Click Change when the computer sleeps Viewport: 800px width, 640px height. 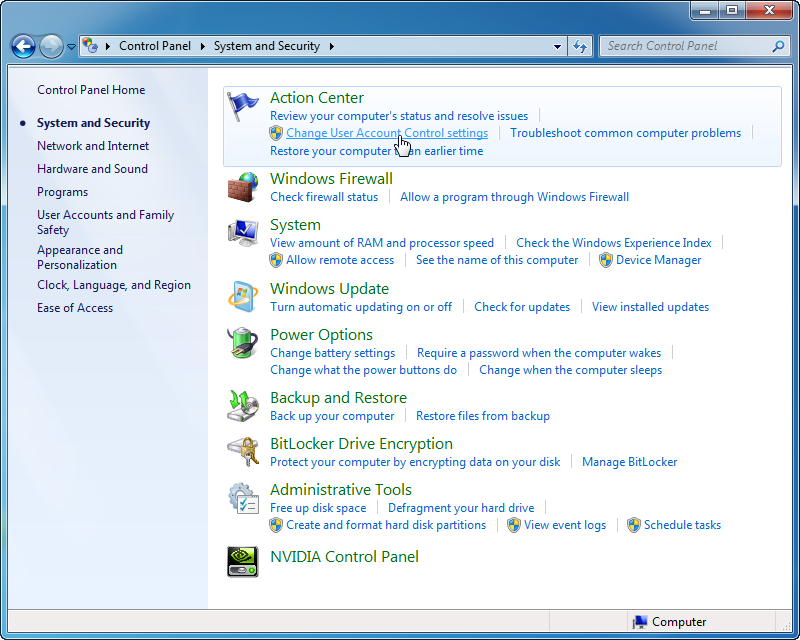[570, 370]
